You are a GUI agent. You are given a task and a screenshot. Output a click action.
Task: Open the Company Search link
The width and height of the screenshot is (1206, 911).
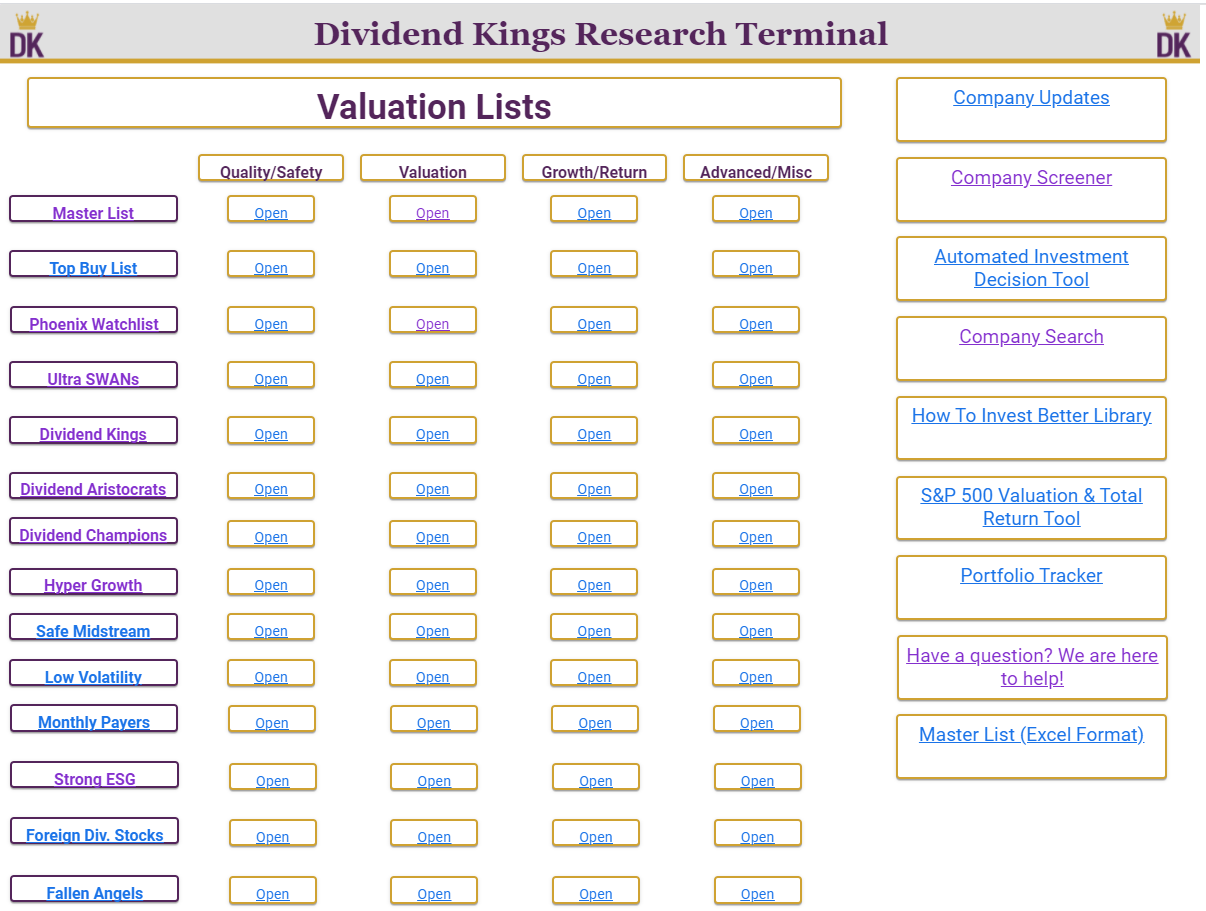1031,337
